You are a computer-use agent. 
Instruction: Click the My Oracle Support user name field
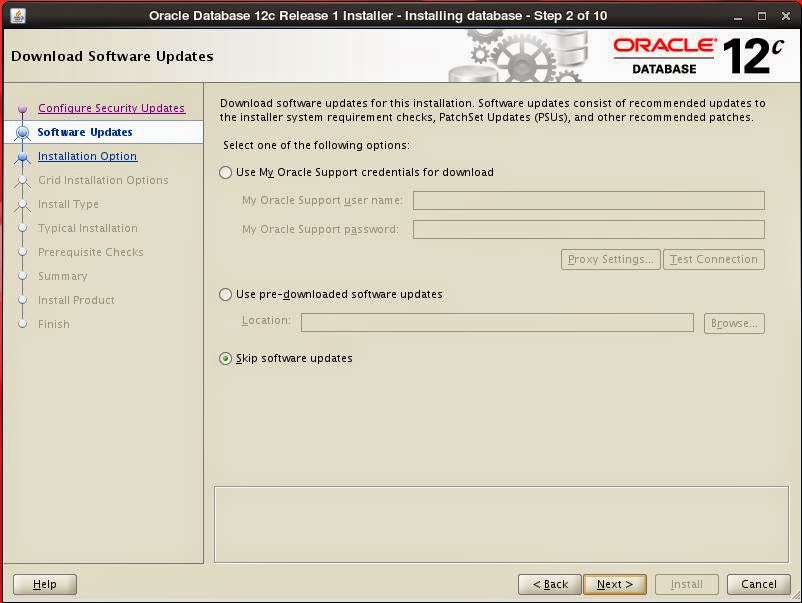pos(589,200)
